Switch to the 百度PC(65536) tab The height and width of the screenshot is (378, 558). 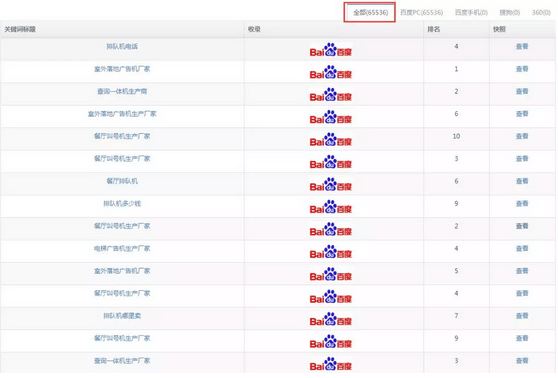421,12
